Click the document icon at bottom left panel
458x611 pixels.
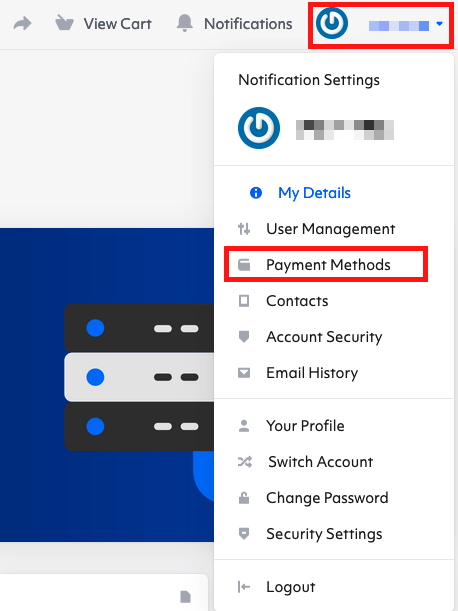[186, 596]
